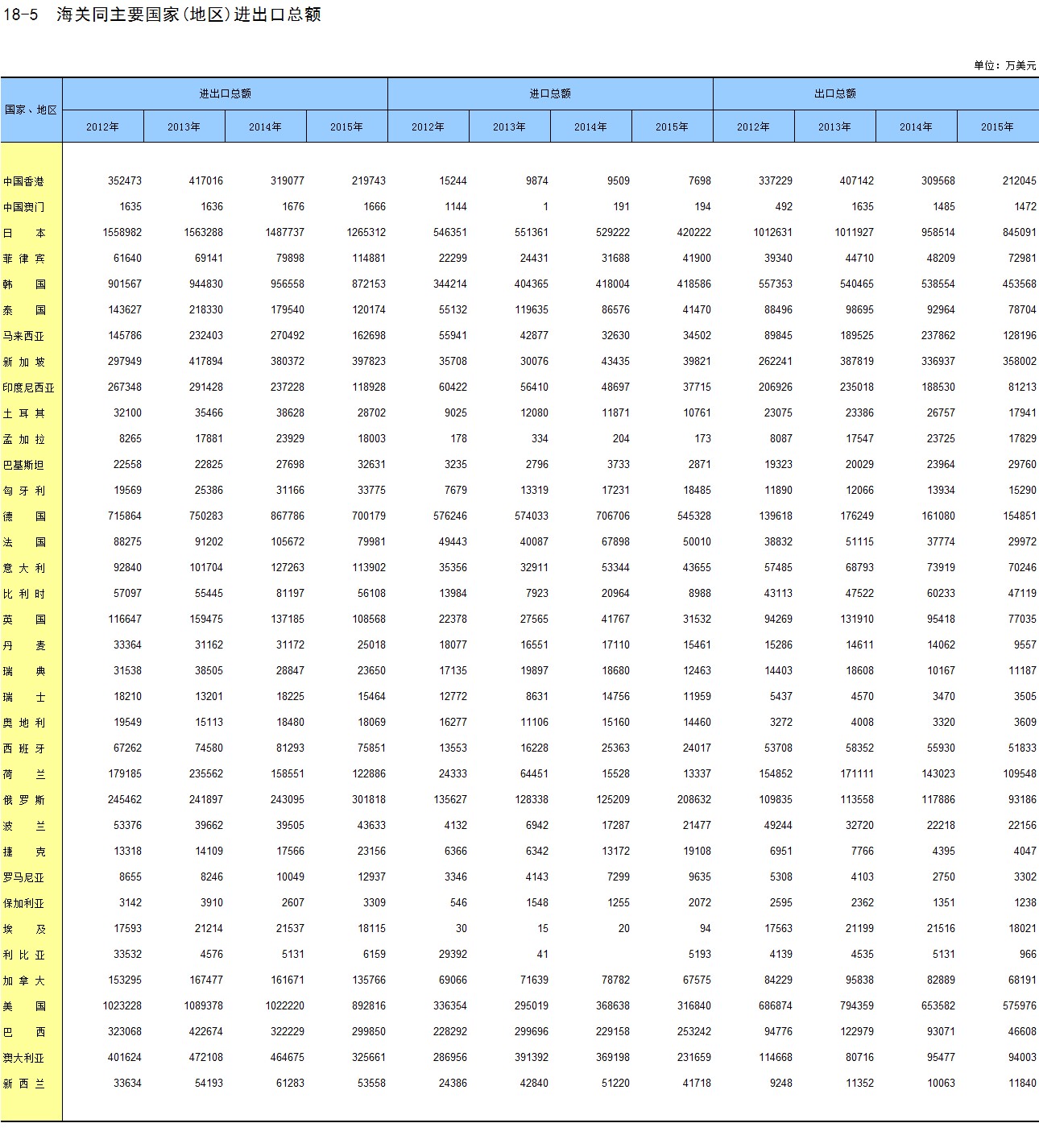Select the 美国 row label

click(24, 1007)
